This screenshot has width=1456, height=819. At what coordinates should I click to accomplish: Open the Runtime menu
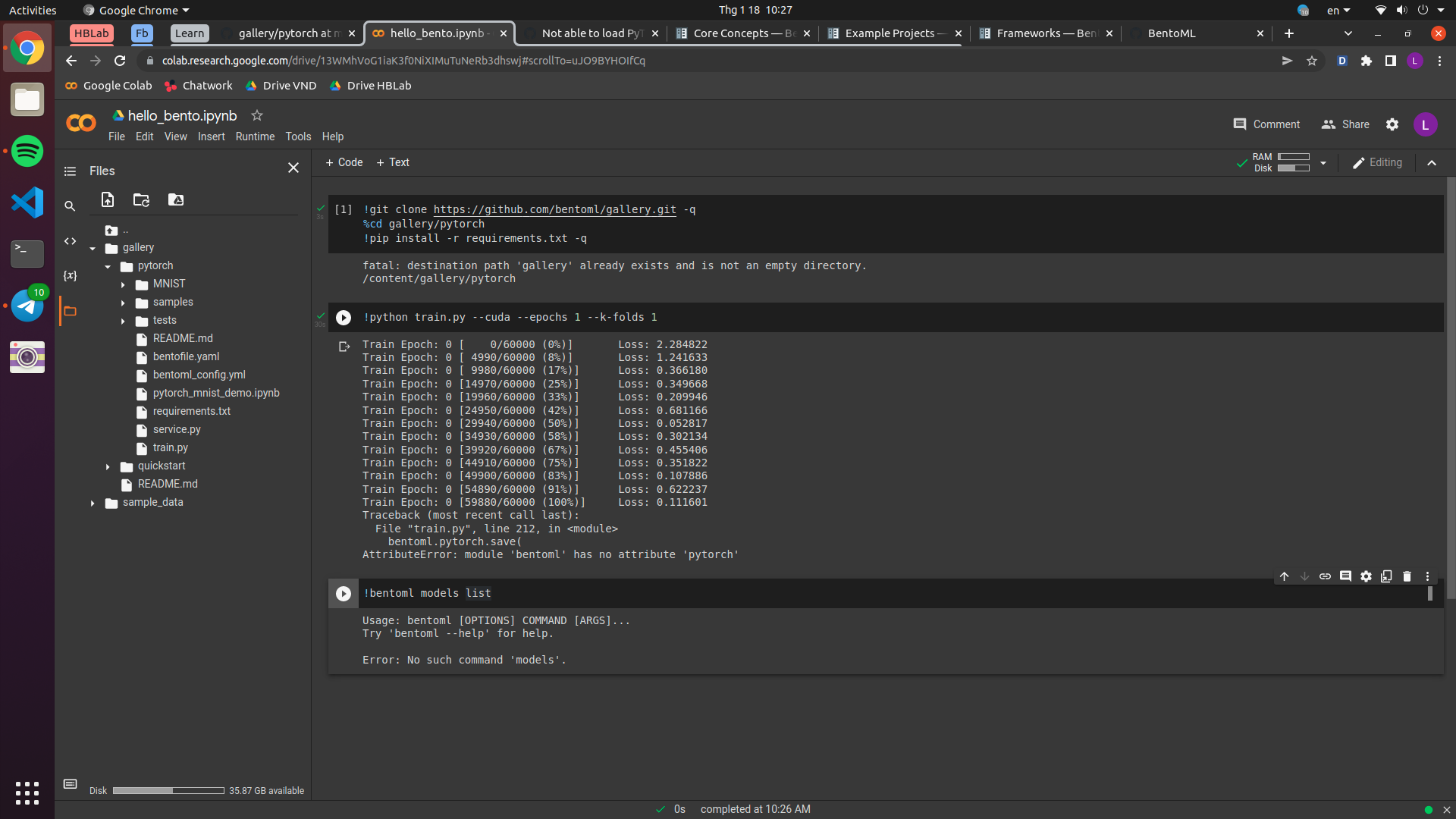coord(255,136)
